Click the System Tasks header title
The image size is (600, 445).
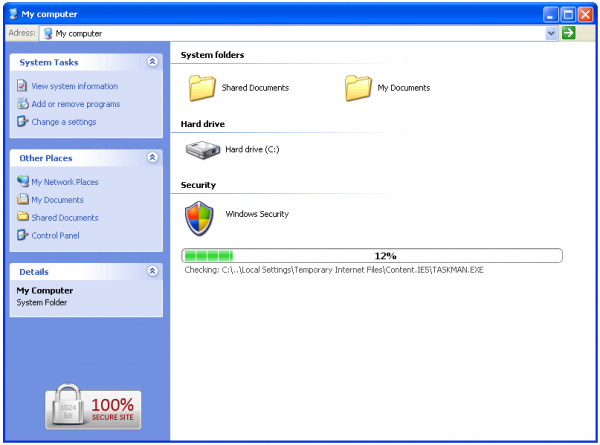click(49, 62)
